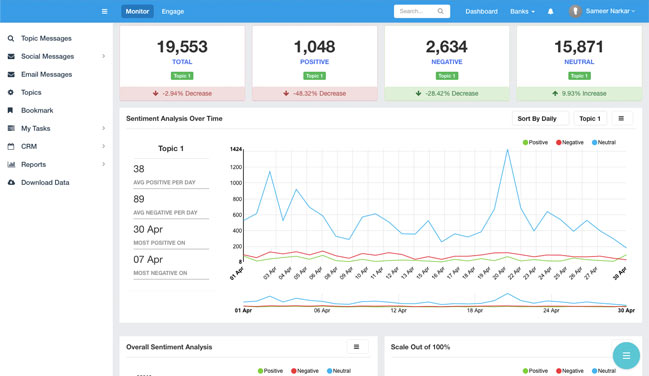The height and width of the screenshot is (376, 649).
Task: Click the search magnifier icon
Action: pyautogui.click(x=440, y=11)
